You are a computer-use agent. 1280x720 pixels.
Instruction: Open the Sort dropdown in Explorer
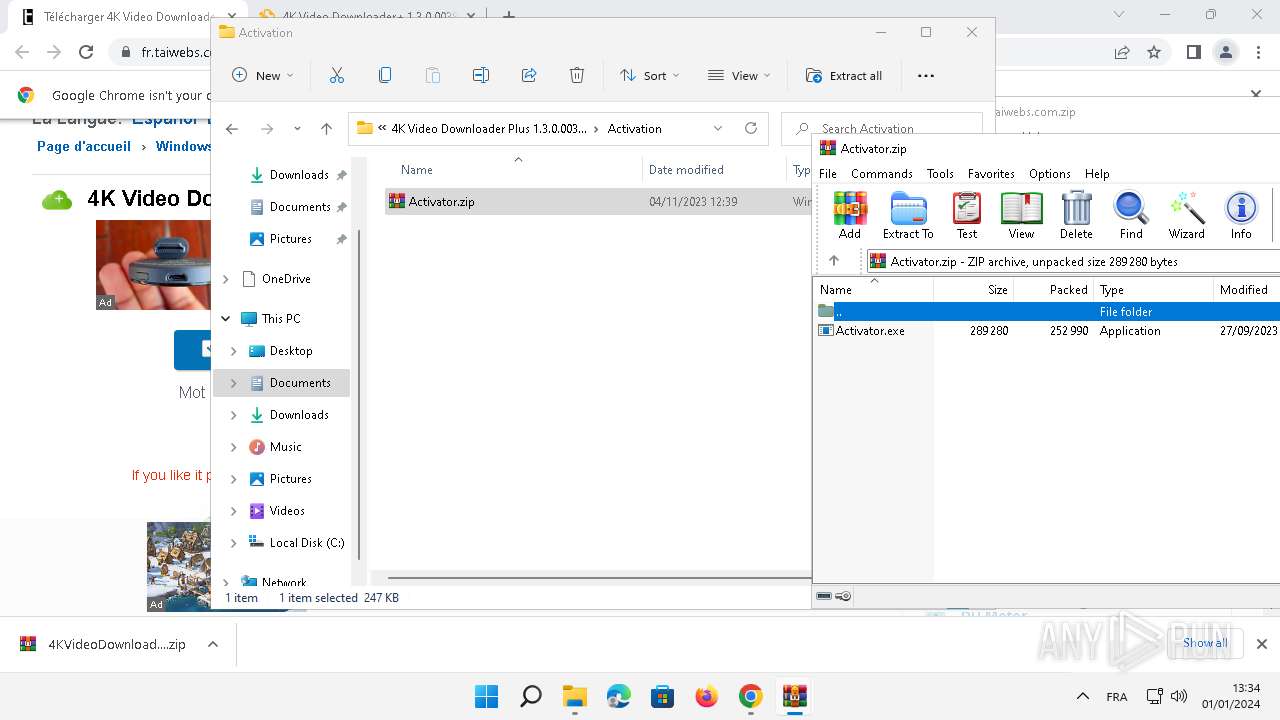(649, 75)
